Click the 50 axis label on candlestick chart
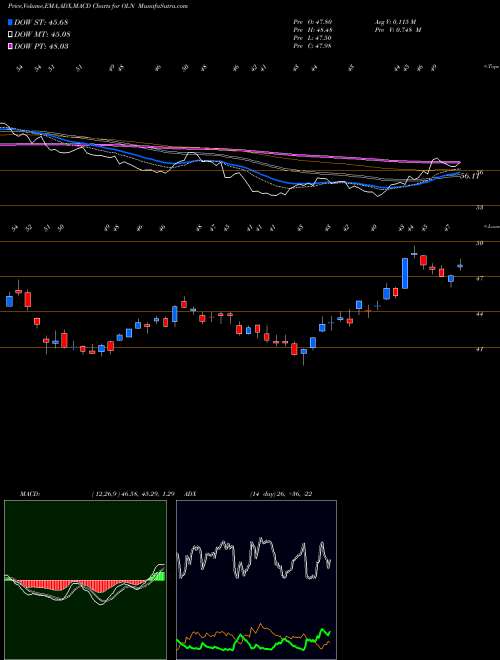Image resolution: width=500 pixels, height=660 pixels. pyautogui.click(x=479, y=243)
